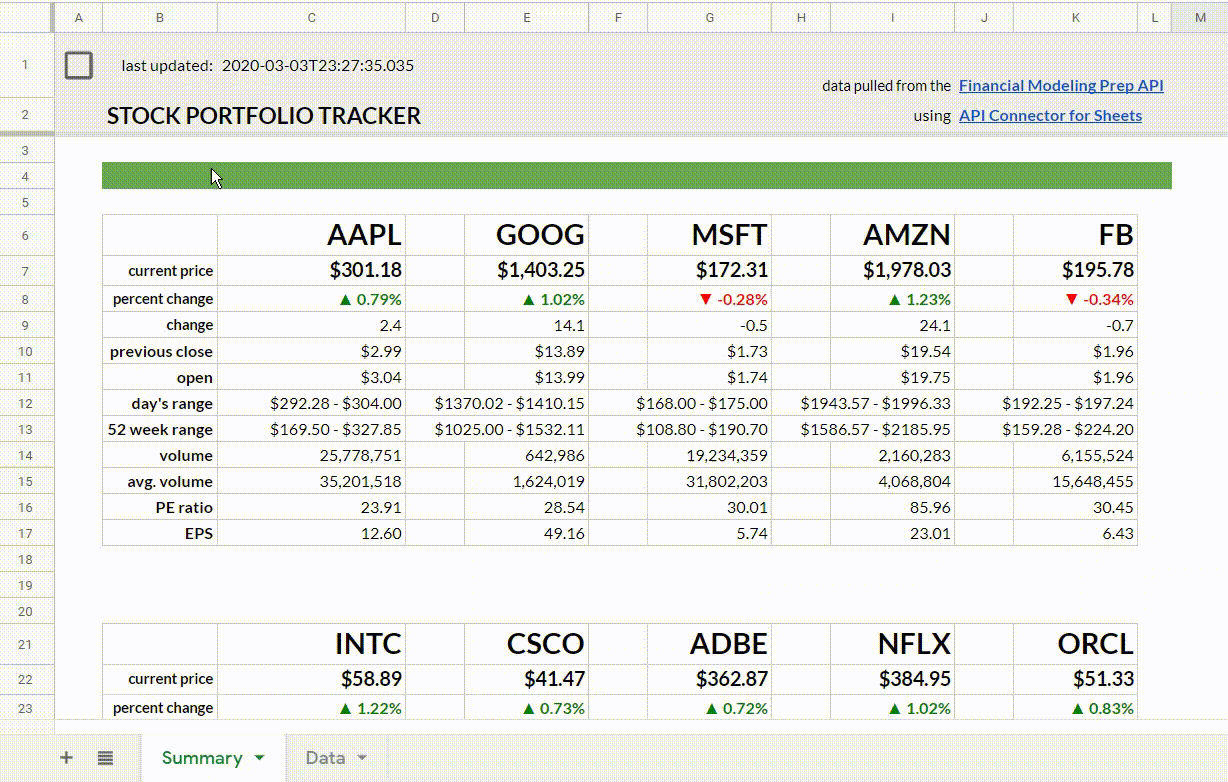Click the PE ratio row label
The image size is (1228, 782).
tap(160, 507)
